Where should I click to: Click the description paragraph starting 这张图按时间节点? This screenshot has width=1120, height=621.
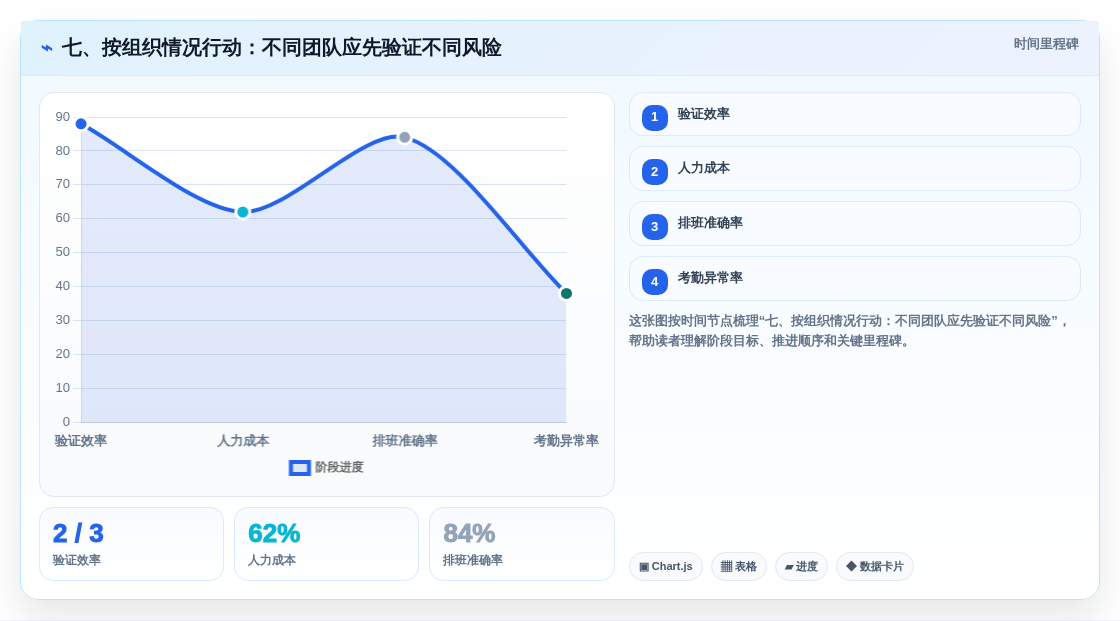coord(849,331)
